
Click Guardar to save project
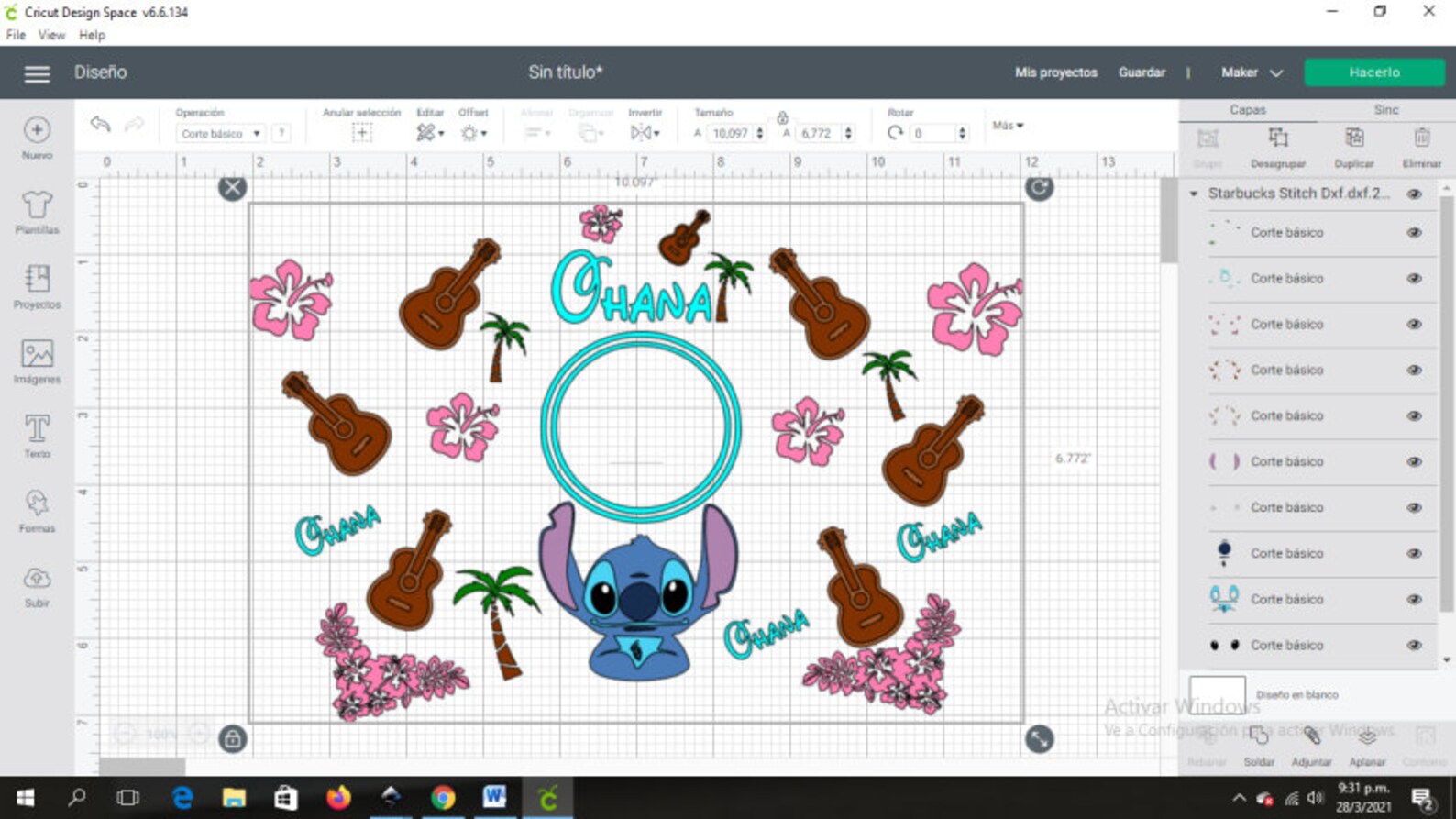(x=1142, y=72)
